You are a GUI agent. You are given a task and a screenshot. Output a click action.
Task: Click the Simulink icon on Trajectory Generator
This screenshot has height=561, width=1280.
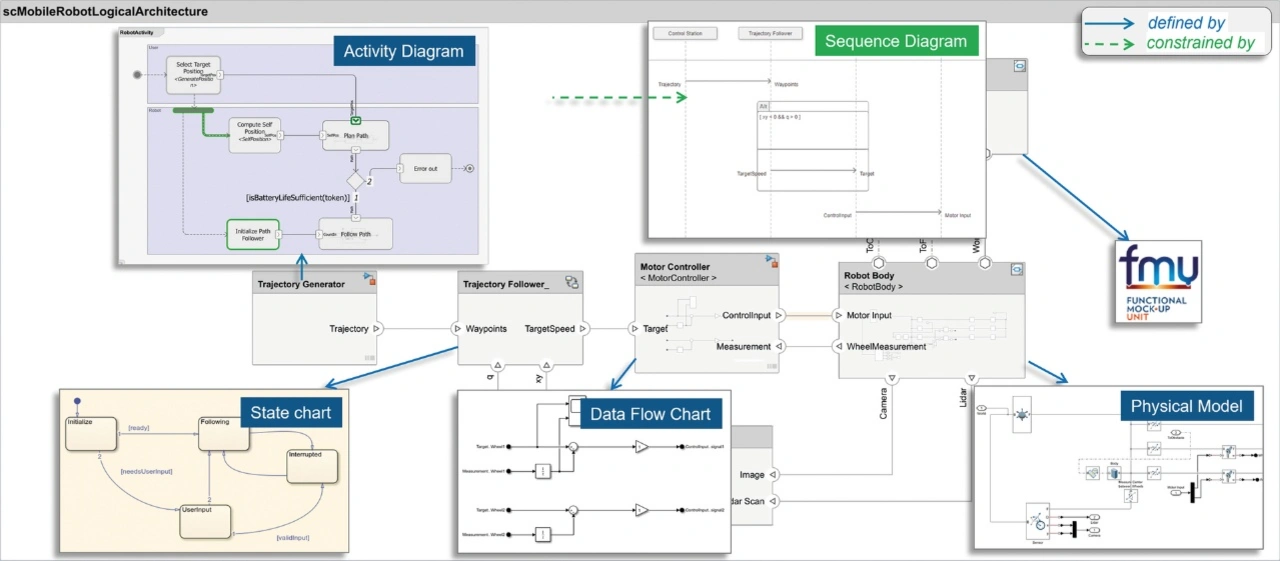point(369,280)
